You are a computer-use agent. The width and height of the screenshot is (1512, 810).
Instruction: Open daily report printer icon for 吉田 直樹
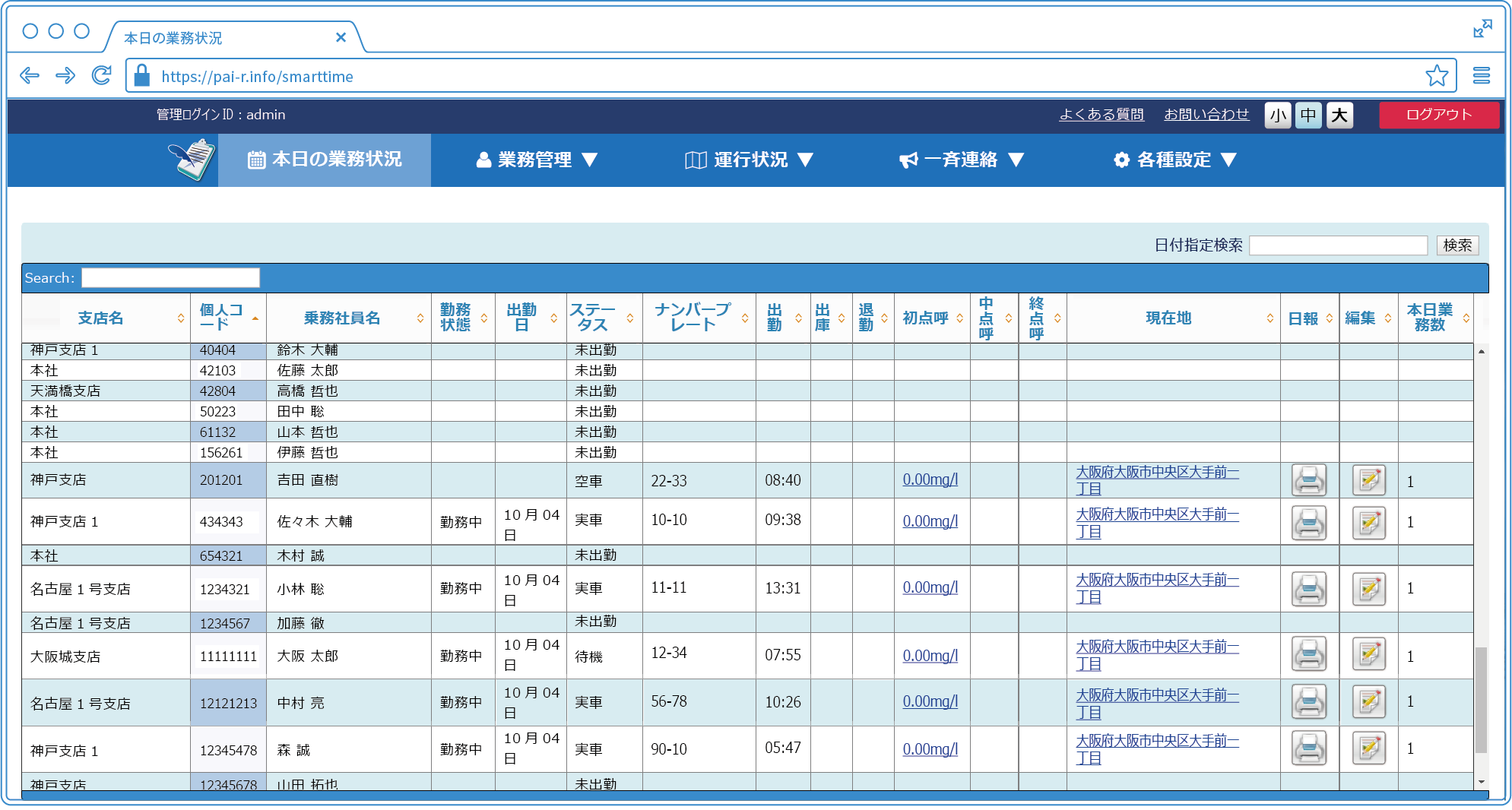(1309, 480)
